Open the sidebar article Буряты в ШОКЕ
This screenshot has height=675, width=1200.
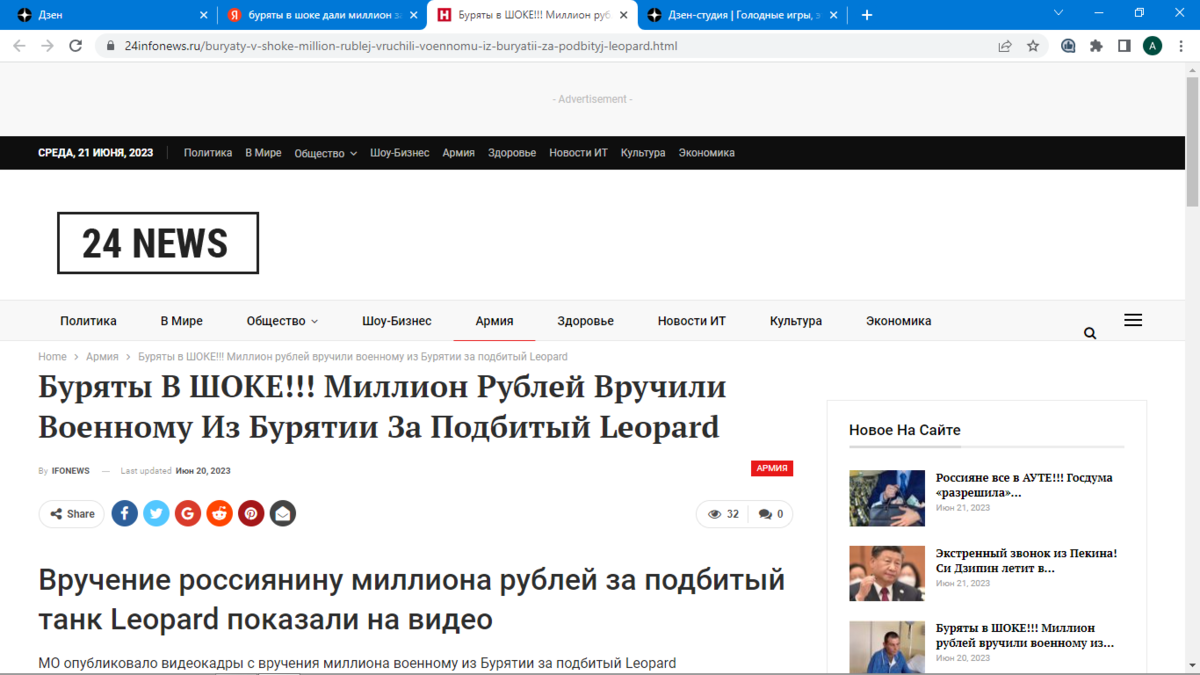click(1025, 635)
